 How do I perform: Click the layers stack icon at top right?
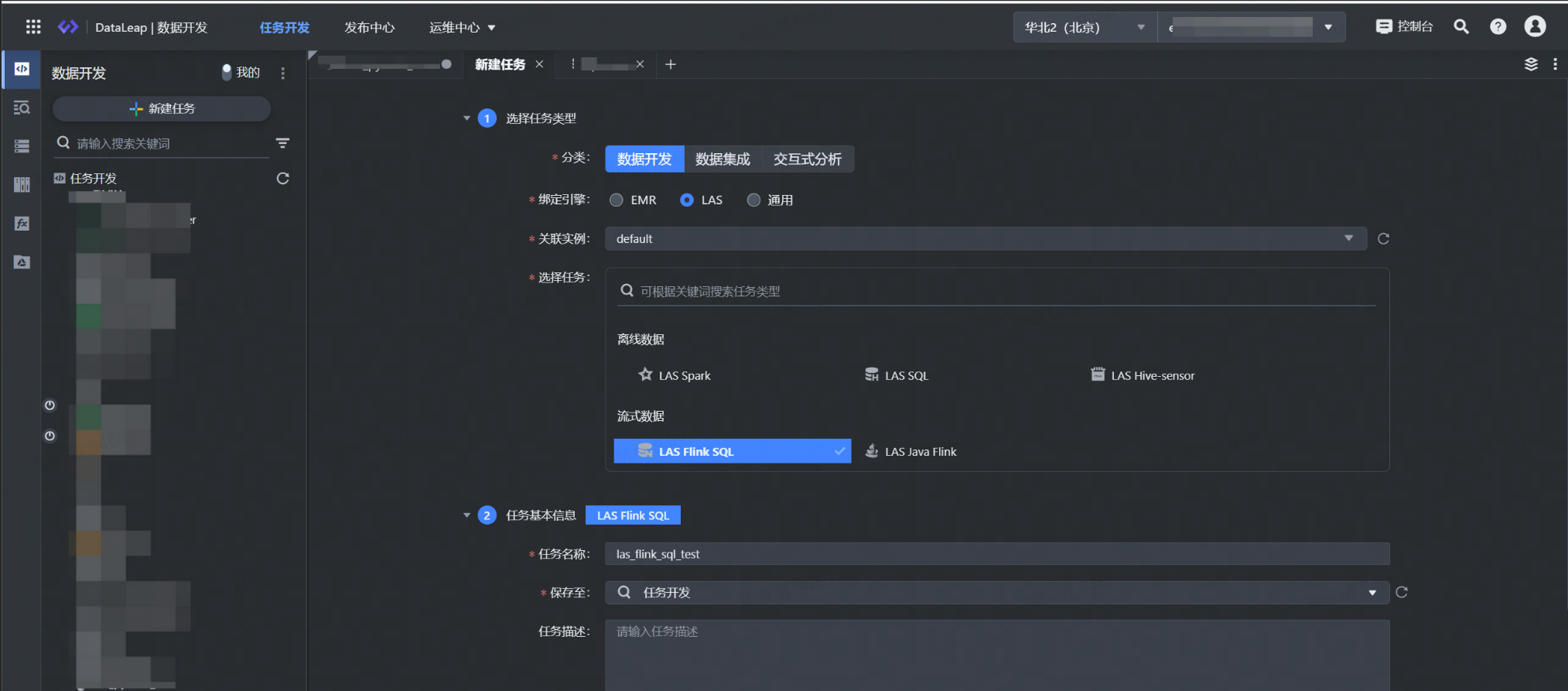pos(1531,64)
